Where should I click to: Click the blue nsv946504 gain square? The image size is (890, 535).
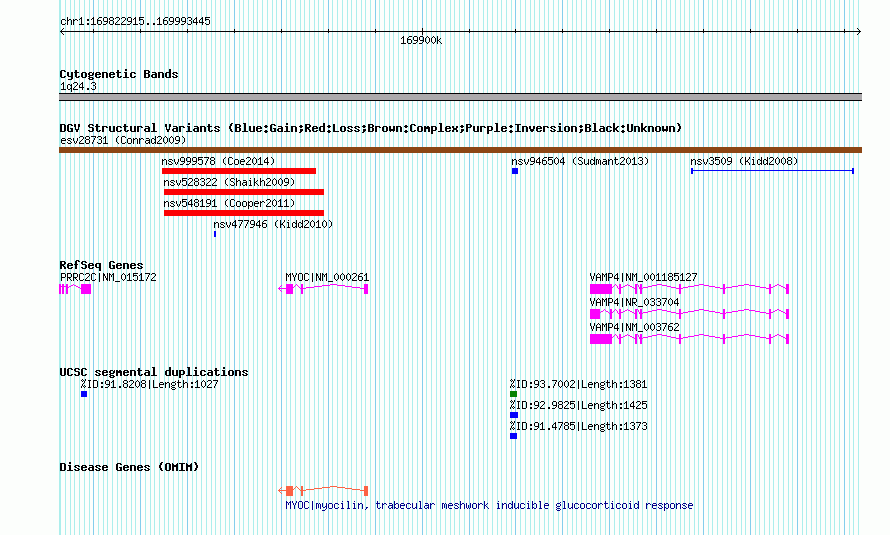pyautogui.click(x=515, y=171)
